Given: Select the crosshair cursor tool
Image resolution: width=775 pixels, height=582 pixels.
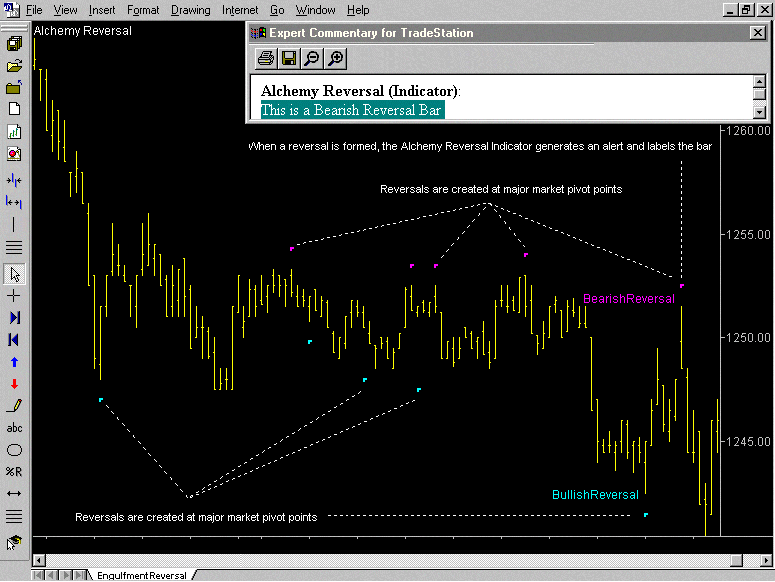Looking at the screenshot, I should (x=14, y=296).
